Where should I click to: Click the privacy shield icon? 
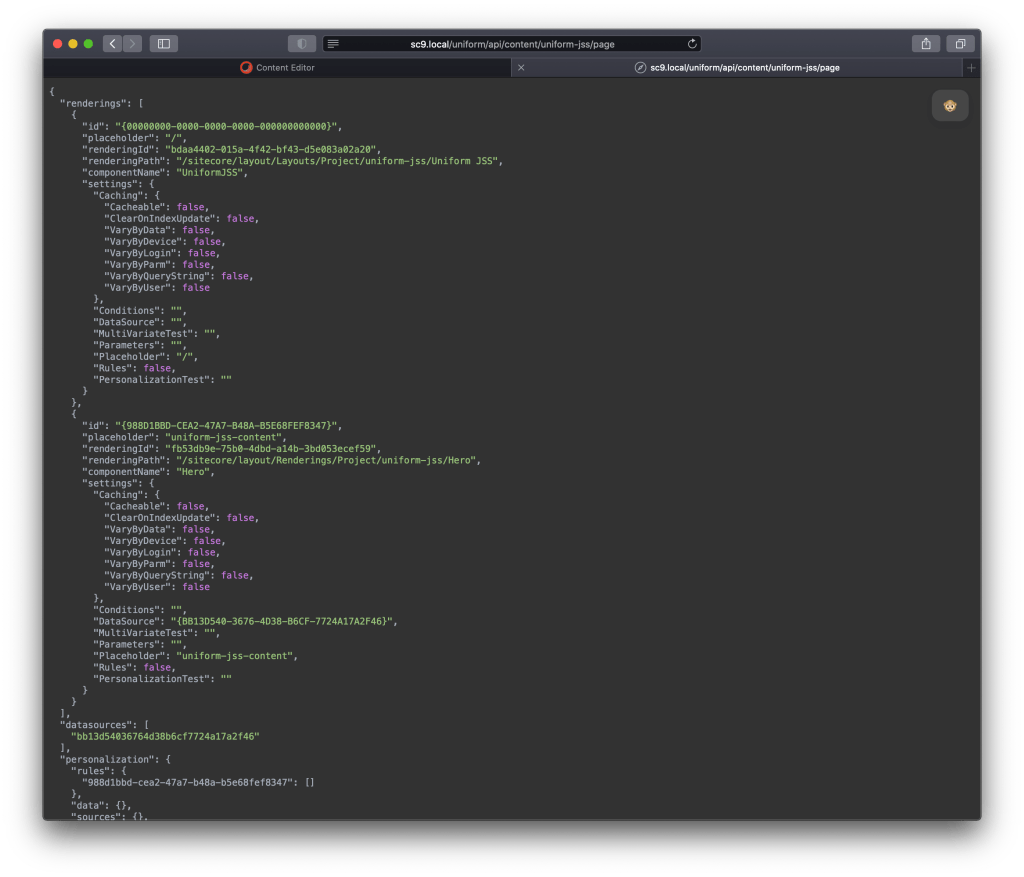tap(302, 44)
